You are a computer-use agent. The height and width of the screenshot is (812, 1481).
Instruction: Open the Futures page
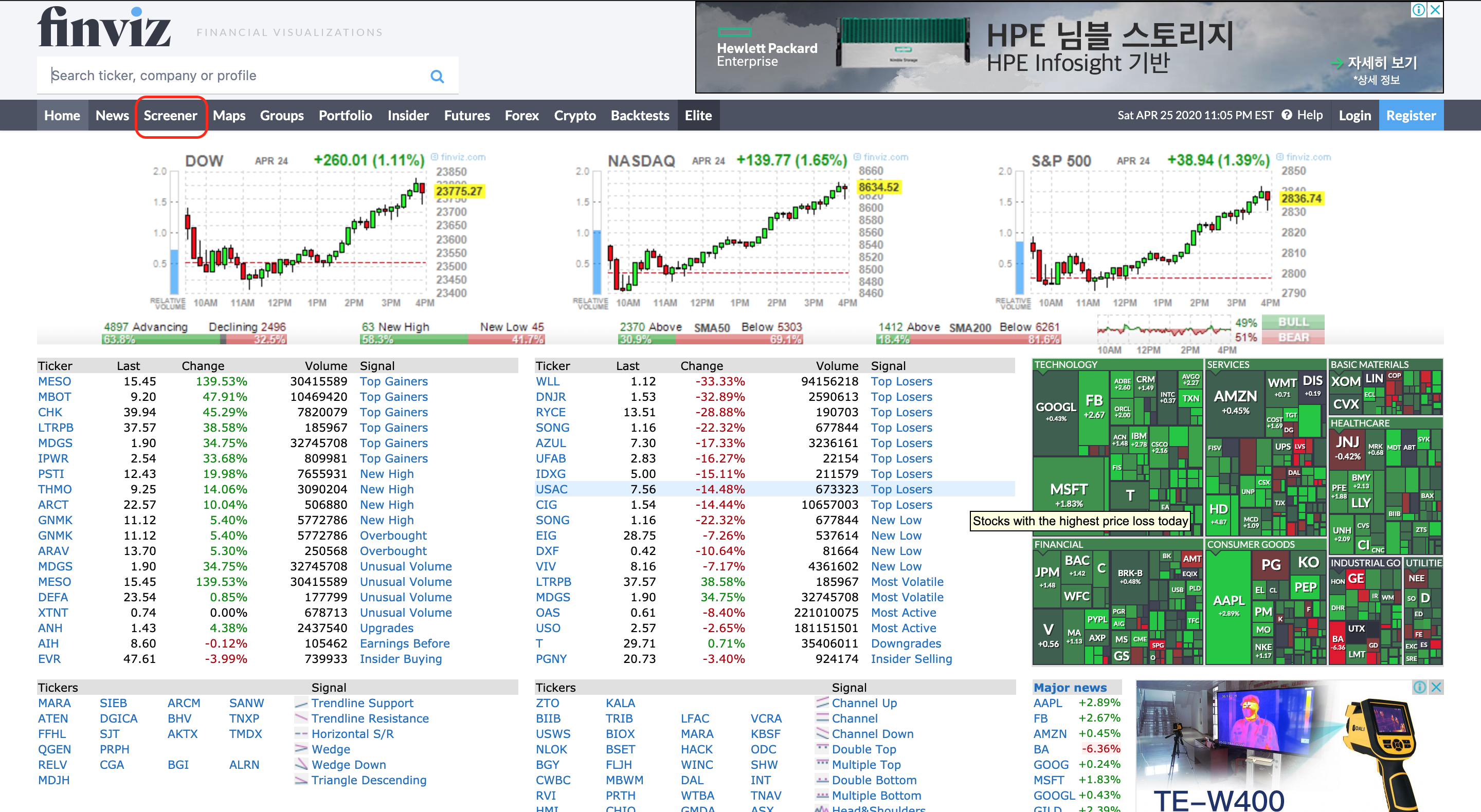pyautogui.click(x=467, y=116)
